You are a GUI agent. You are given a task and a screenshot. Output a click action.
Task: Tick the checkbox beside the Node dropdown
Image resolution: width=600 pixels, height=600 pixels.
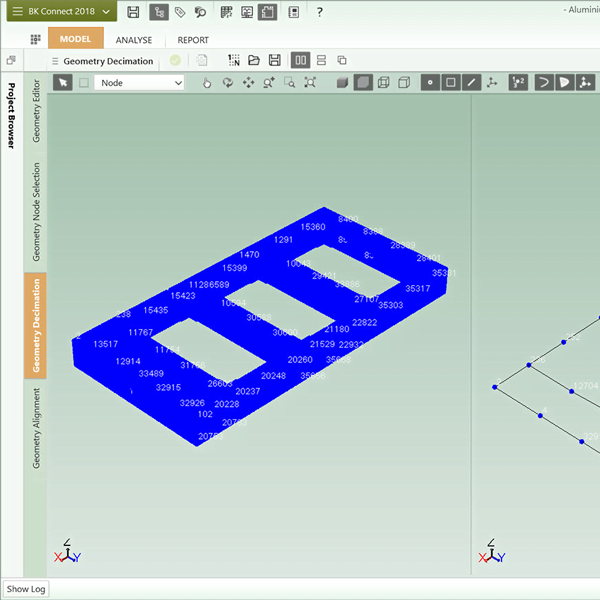[84, 83]
